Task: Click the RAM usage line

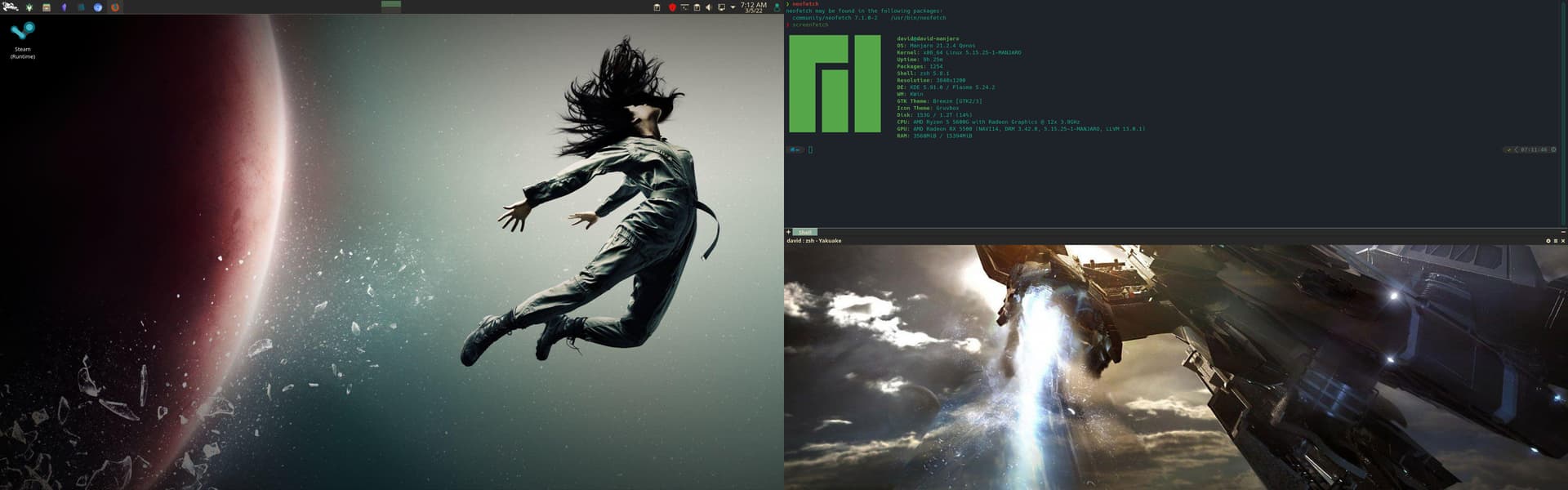Action: [x=934, y=136]
